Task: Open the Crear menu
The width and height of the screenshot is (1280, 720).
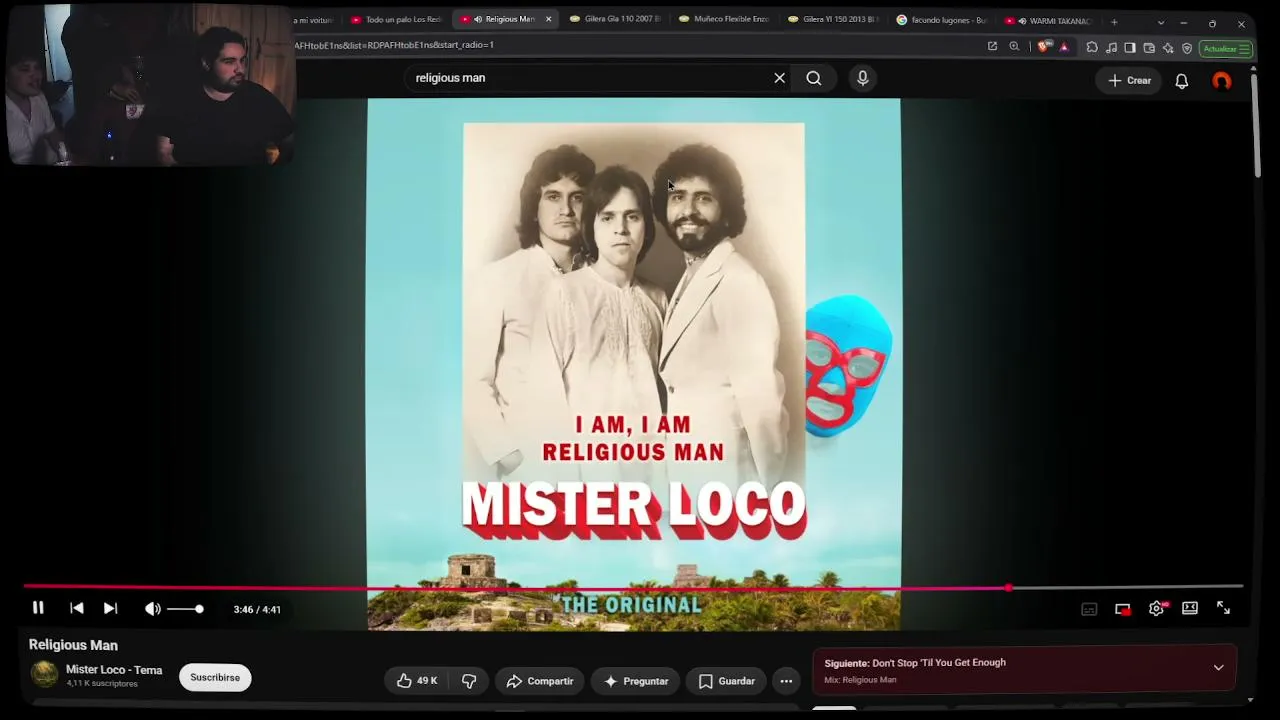Action: (1130, 81)
